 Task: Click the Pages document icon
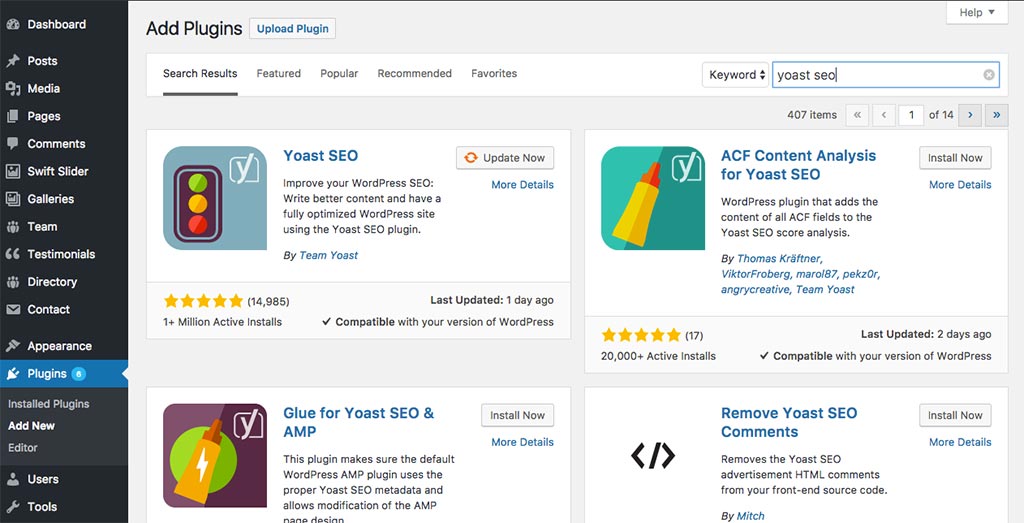13,116
